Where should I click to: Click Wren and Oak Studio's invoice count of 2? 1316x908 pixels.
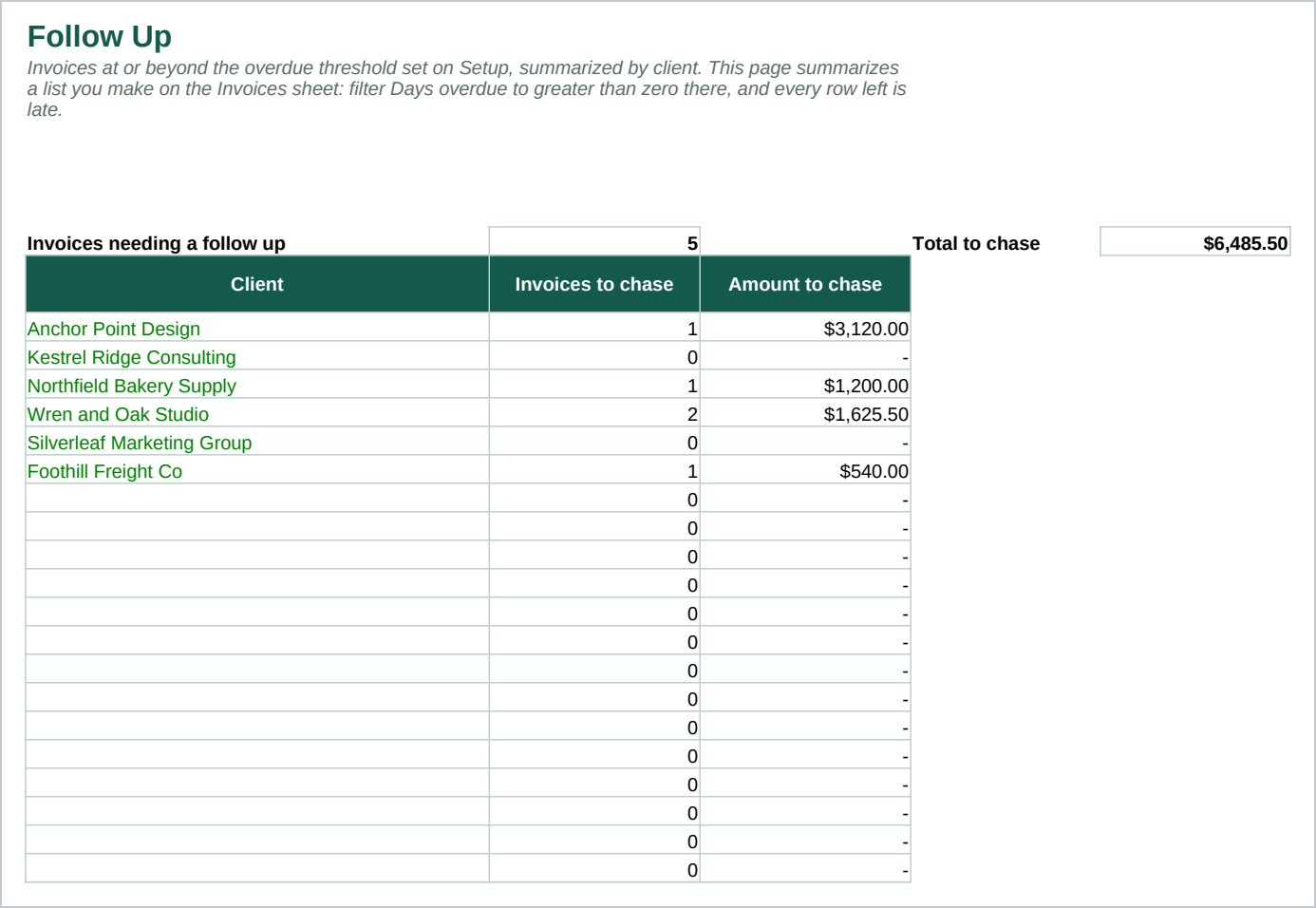tap(594, 413)
